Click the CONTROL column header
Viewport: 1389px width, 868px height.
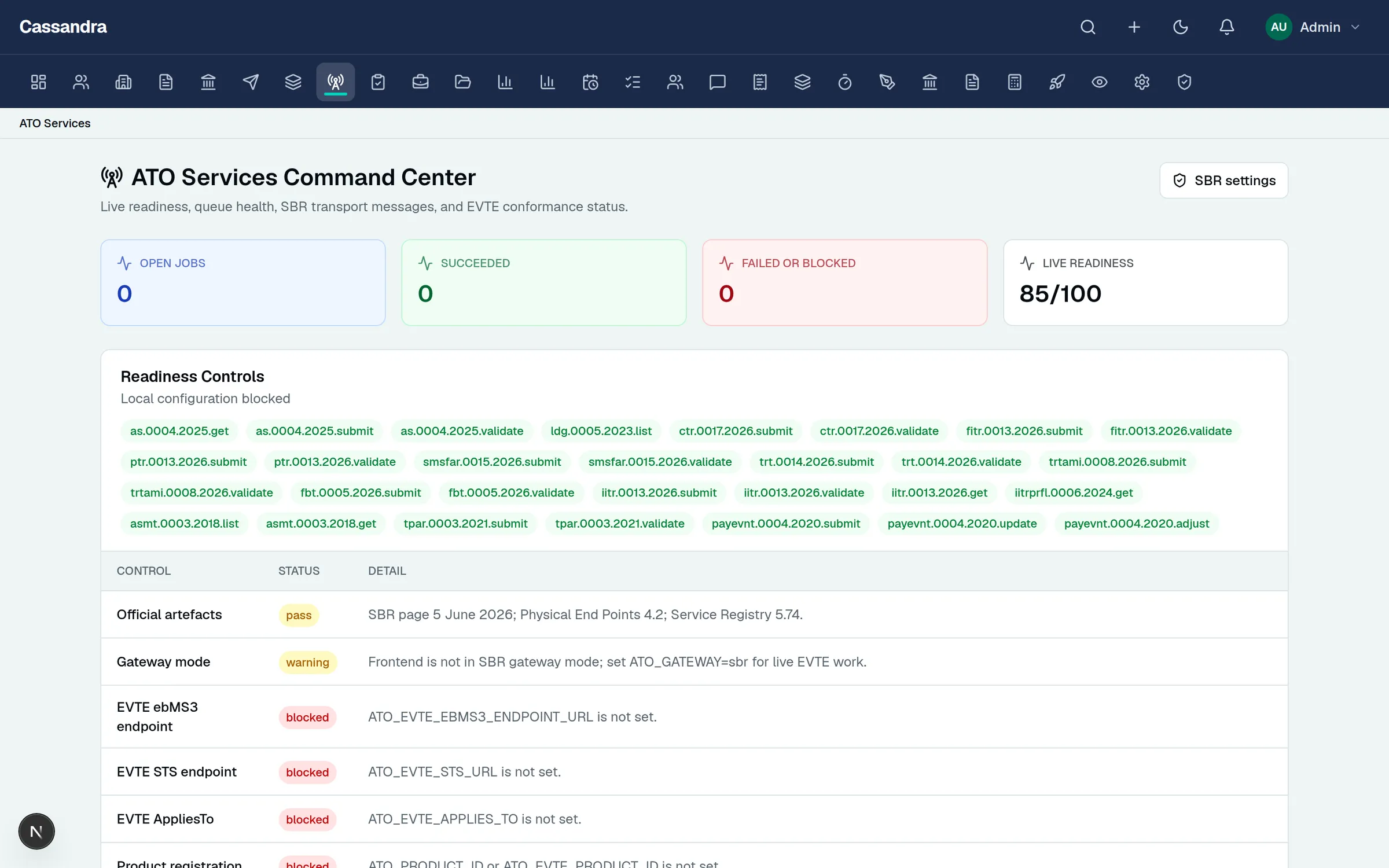tap(144, 571)
